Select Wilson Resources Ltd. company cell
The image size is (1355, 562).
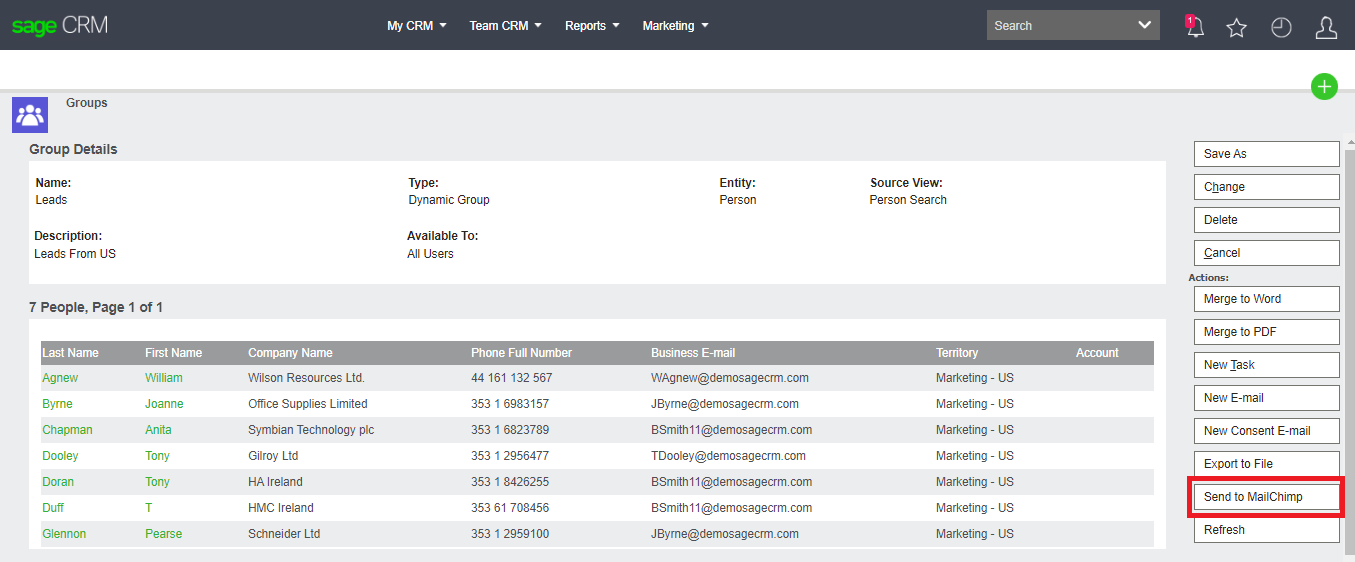point(306,378)
